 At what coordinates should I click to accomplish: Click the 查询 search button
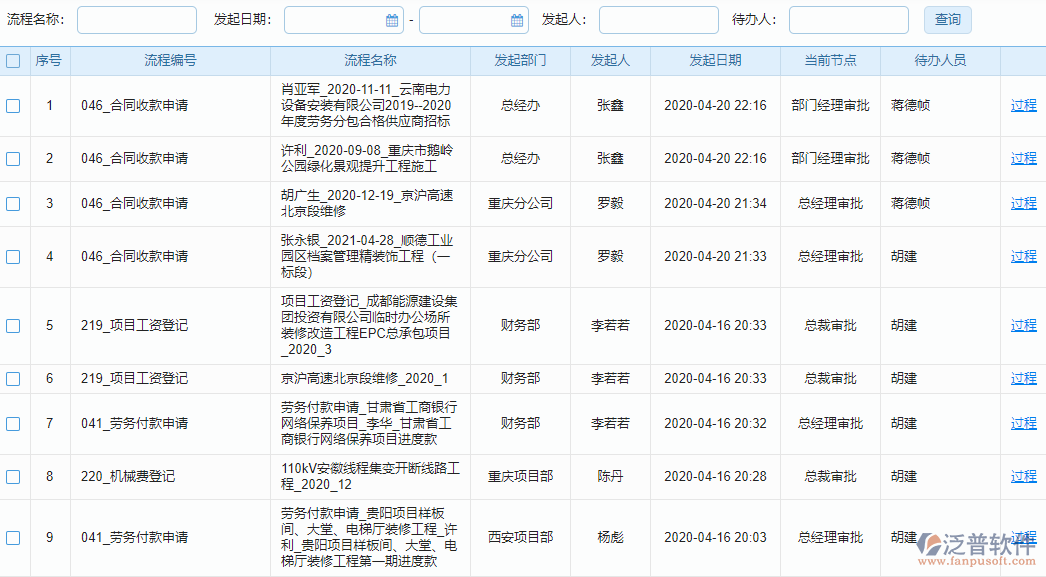(x=947, y=20)
